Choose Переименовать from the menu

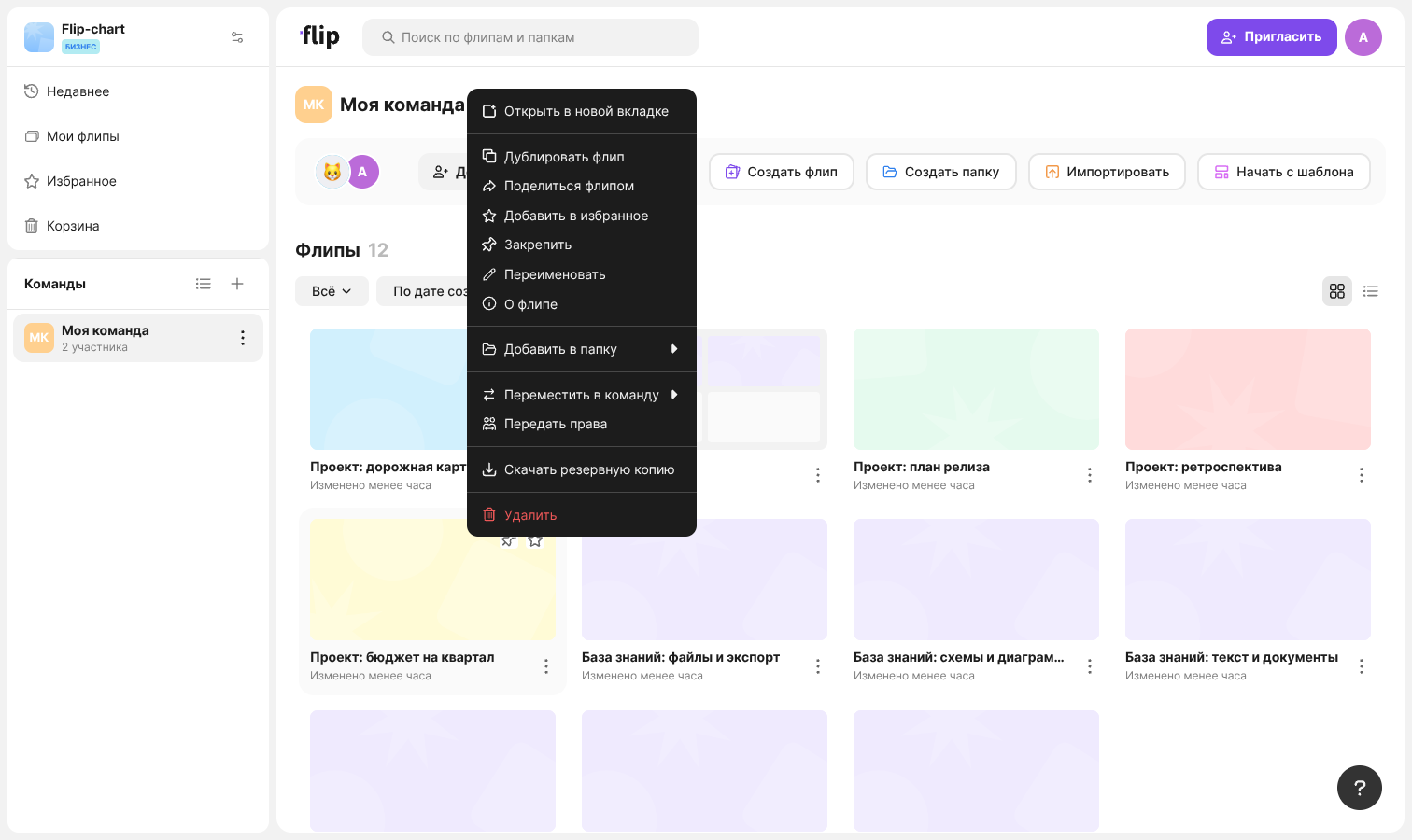coord(582,274)
